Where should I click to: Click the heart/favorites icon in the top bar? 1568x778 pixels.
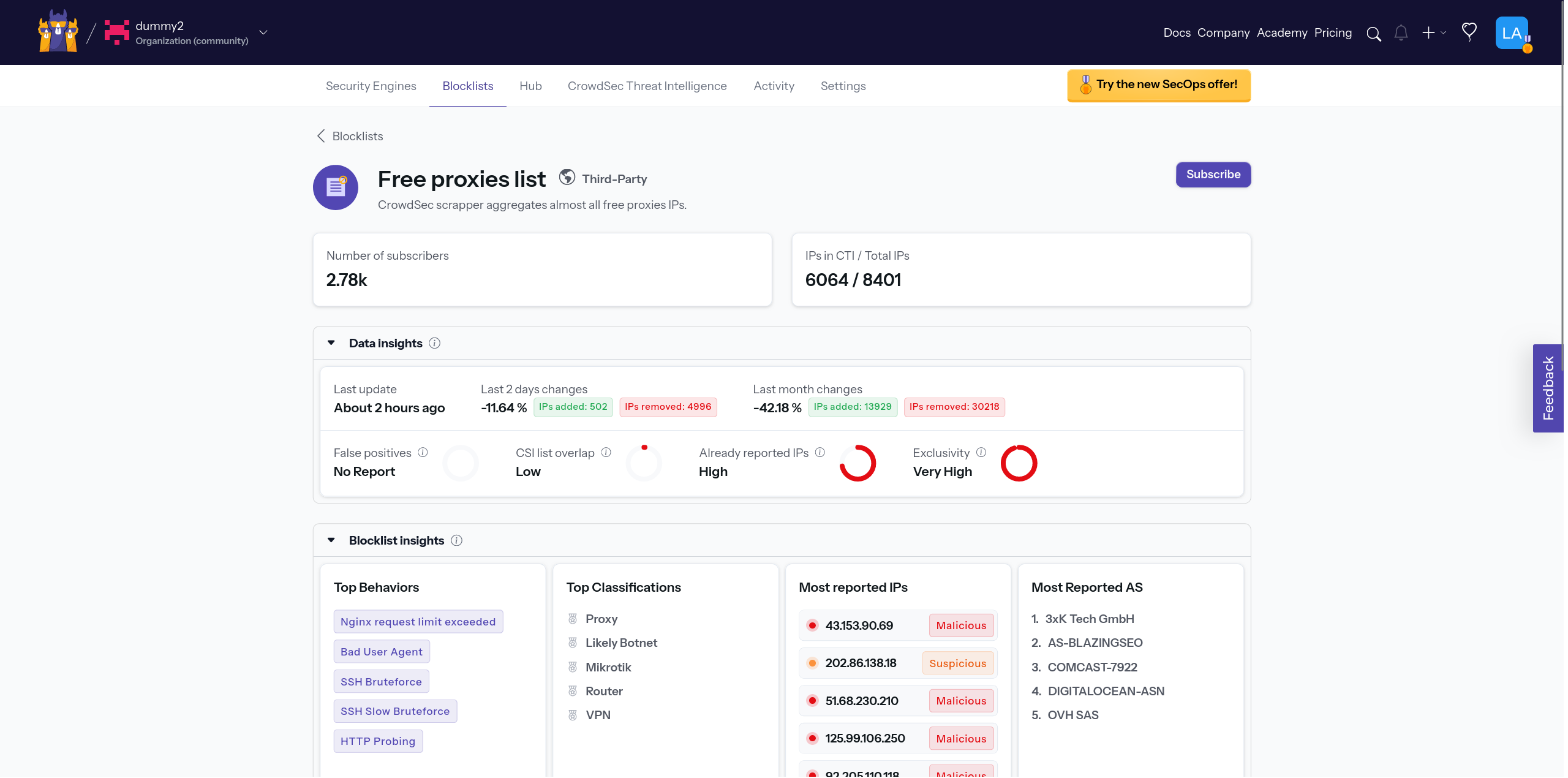[x=1470, y=32]
